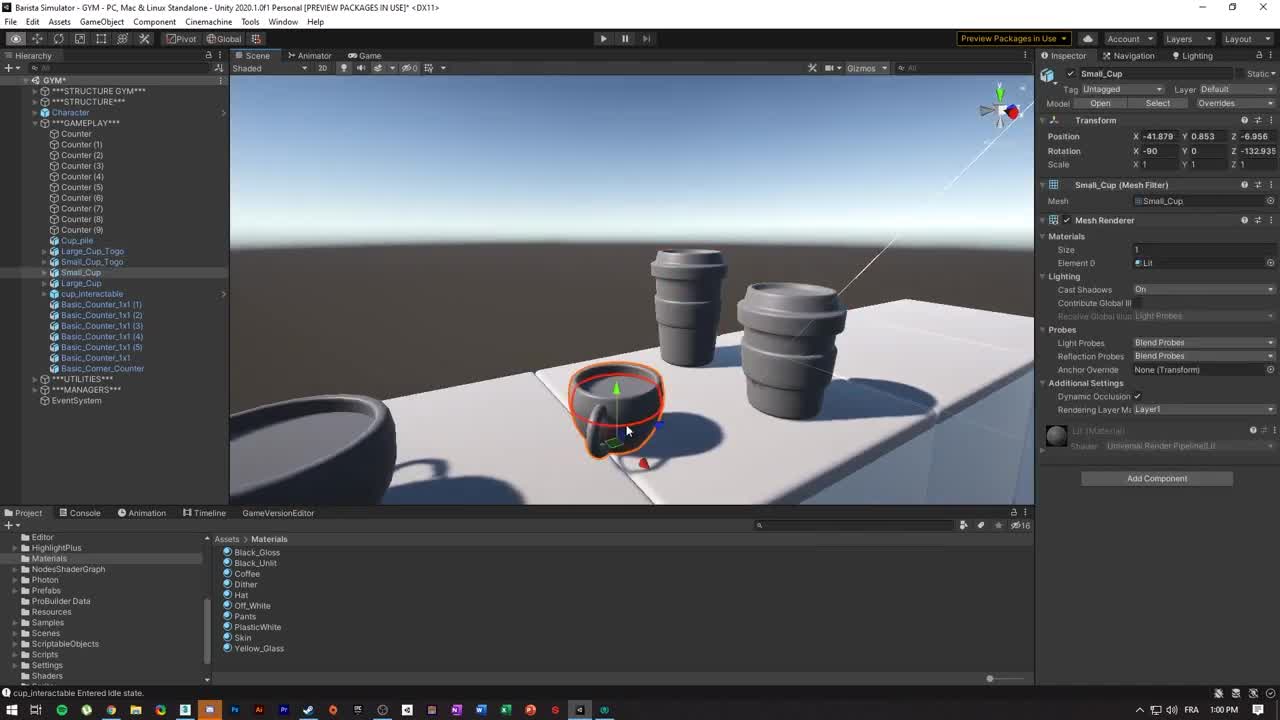Open the Tag dropdown showing Untagged
The width and height of the screenshot is (1280, 720).
(x=1122, y=89)
